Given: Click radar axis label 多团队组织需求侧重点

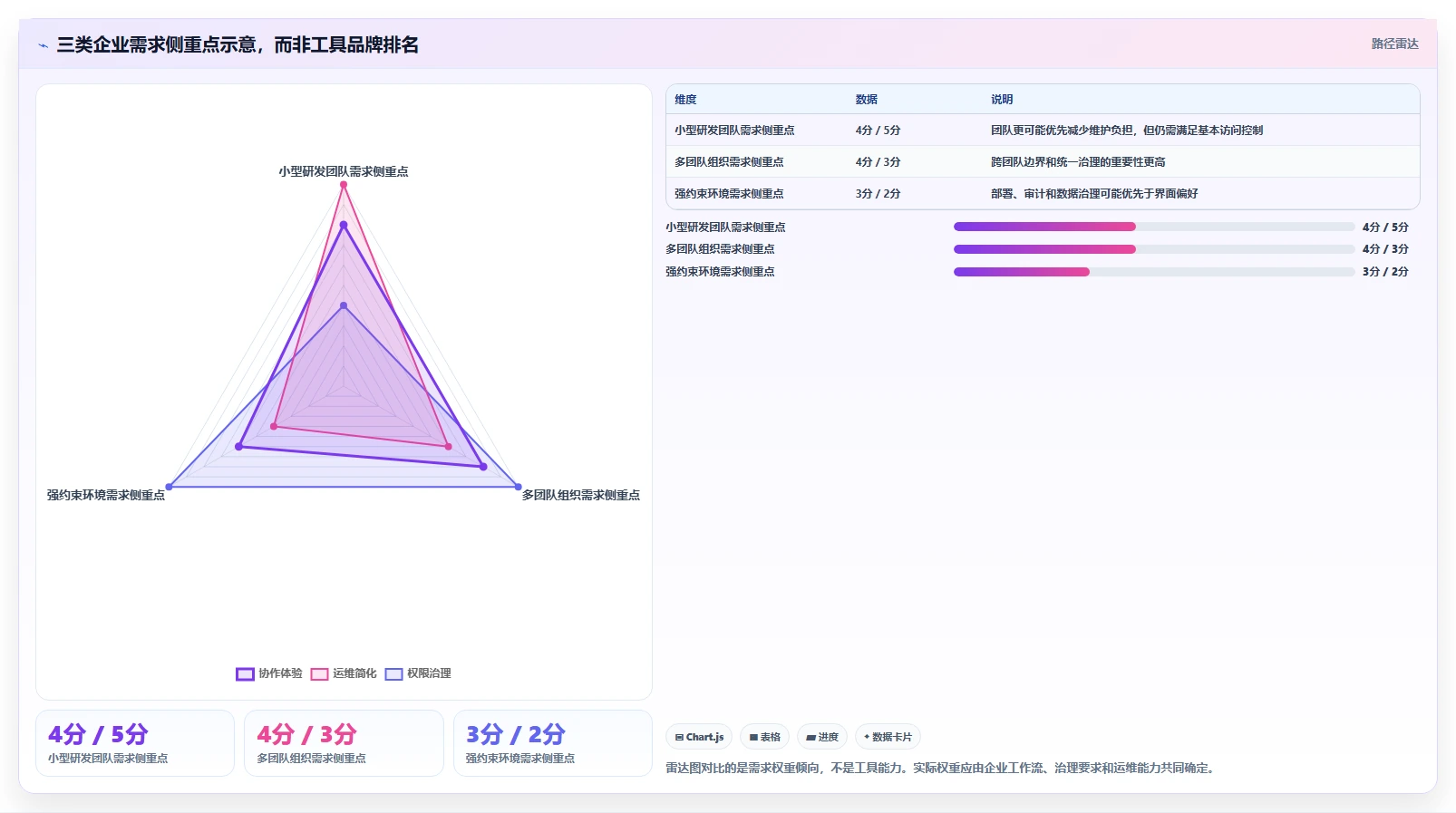Looking at the screenshot, I should [581, 495].
